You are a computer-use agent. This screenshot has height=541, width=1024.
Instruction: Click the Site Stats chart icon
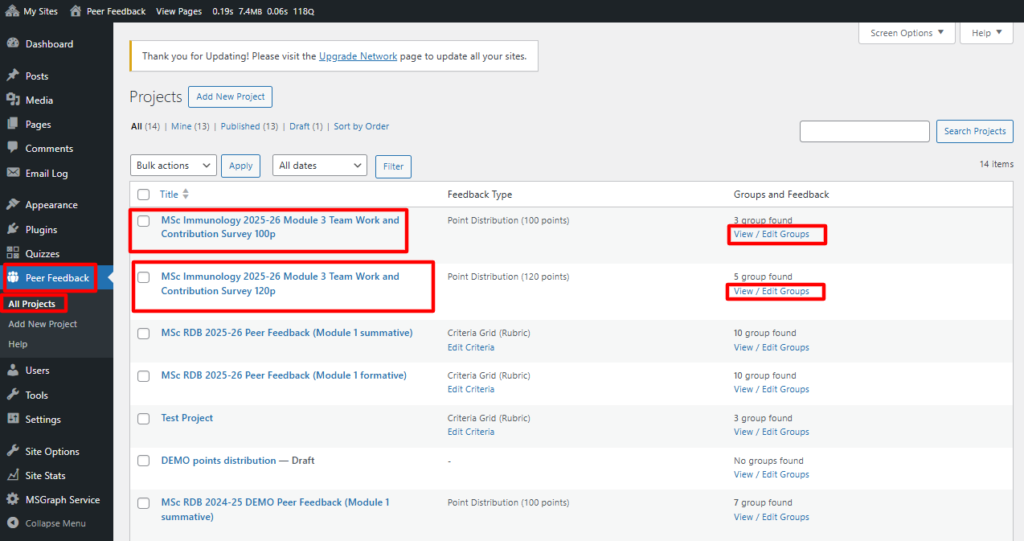13,475
